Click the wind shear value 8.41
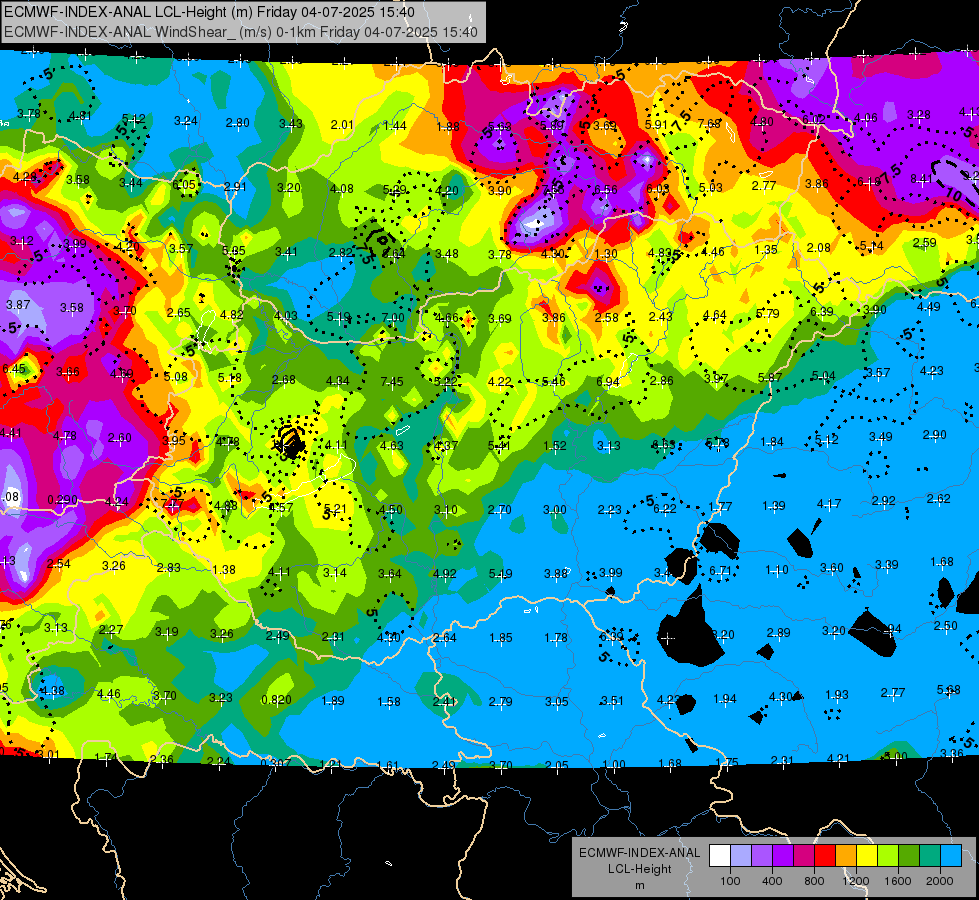Viewport: 979px width, 900px height. tap(921, 179)
